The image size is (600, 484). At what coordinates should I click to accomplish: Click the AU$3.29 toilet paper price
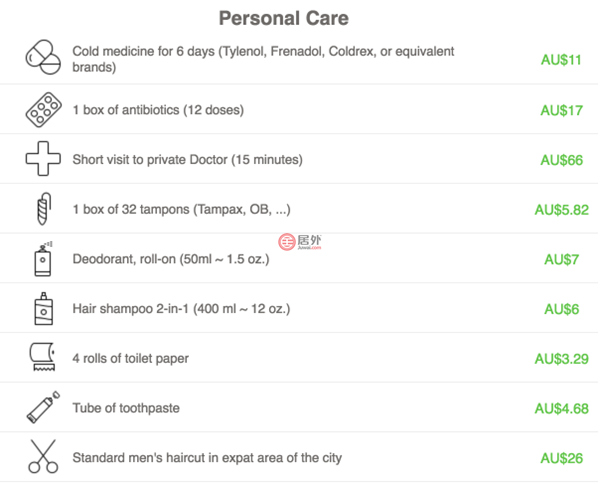coord(561,359)
